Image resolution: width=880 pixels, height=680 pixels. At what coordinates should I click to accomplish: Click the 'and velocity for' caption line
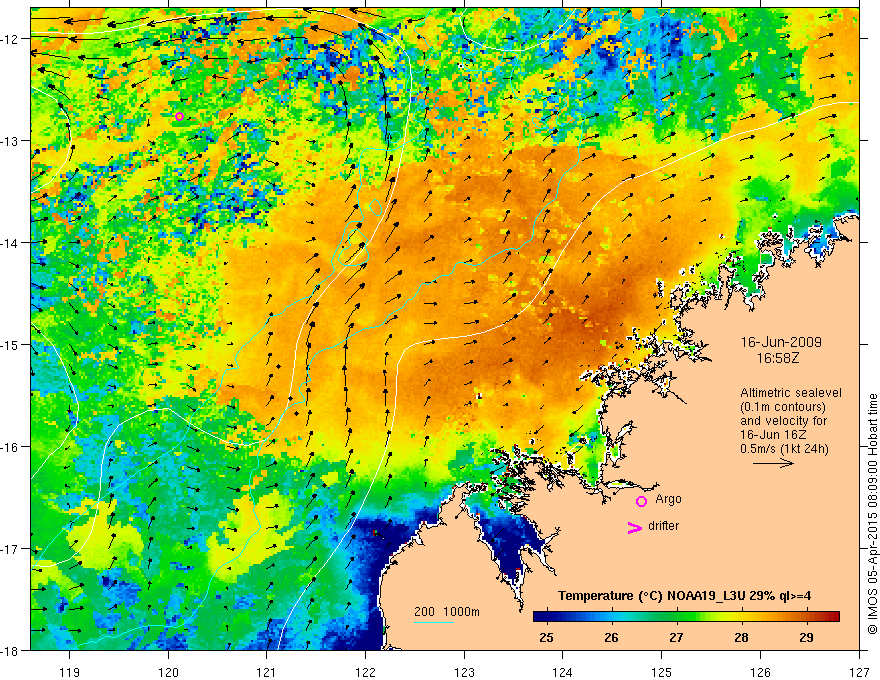click(x=783, y=420)
